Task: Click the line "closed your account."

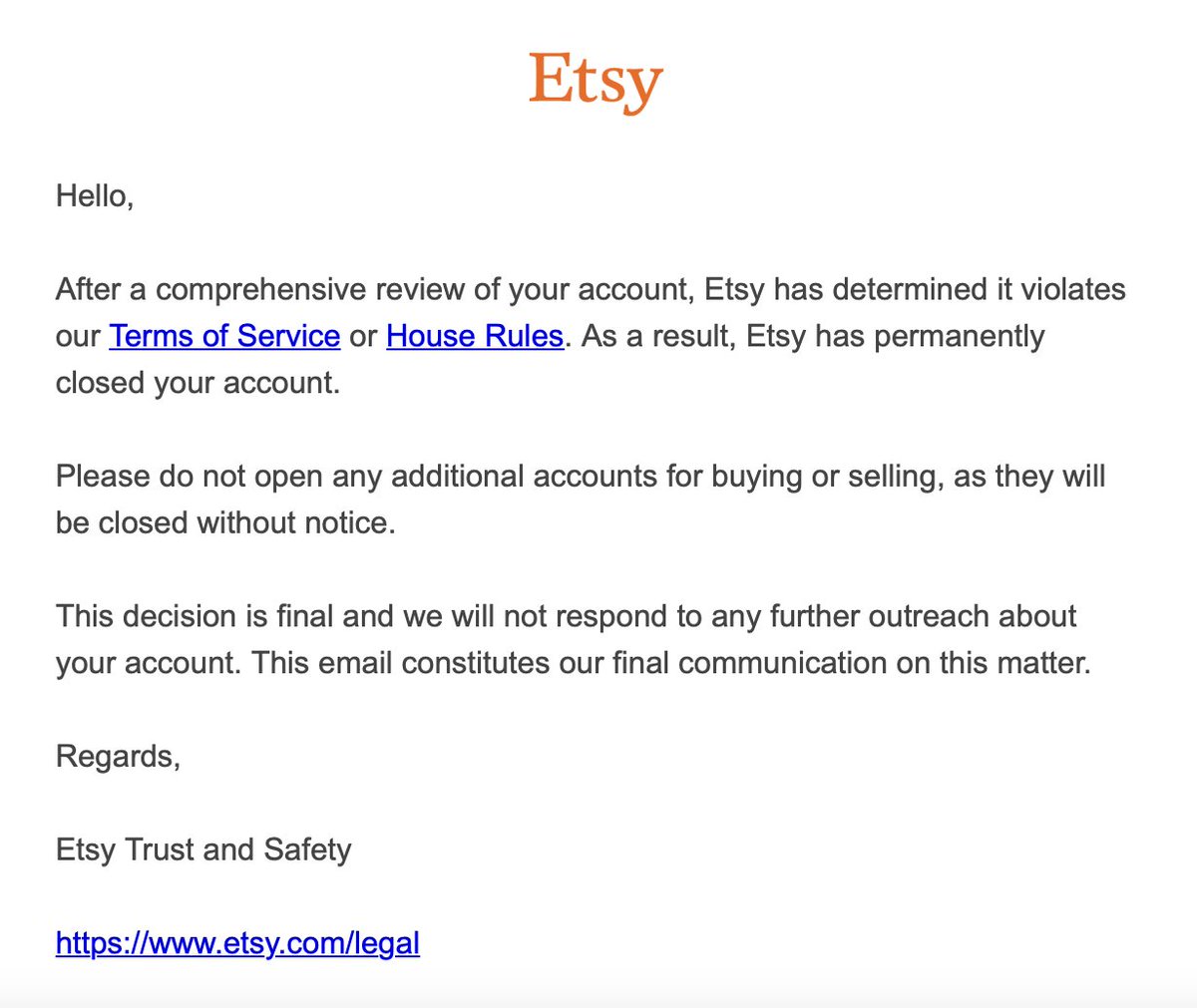Action: 198,384
